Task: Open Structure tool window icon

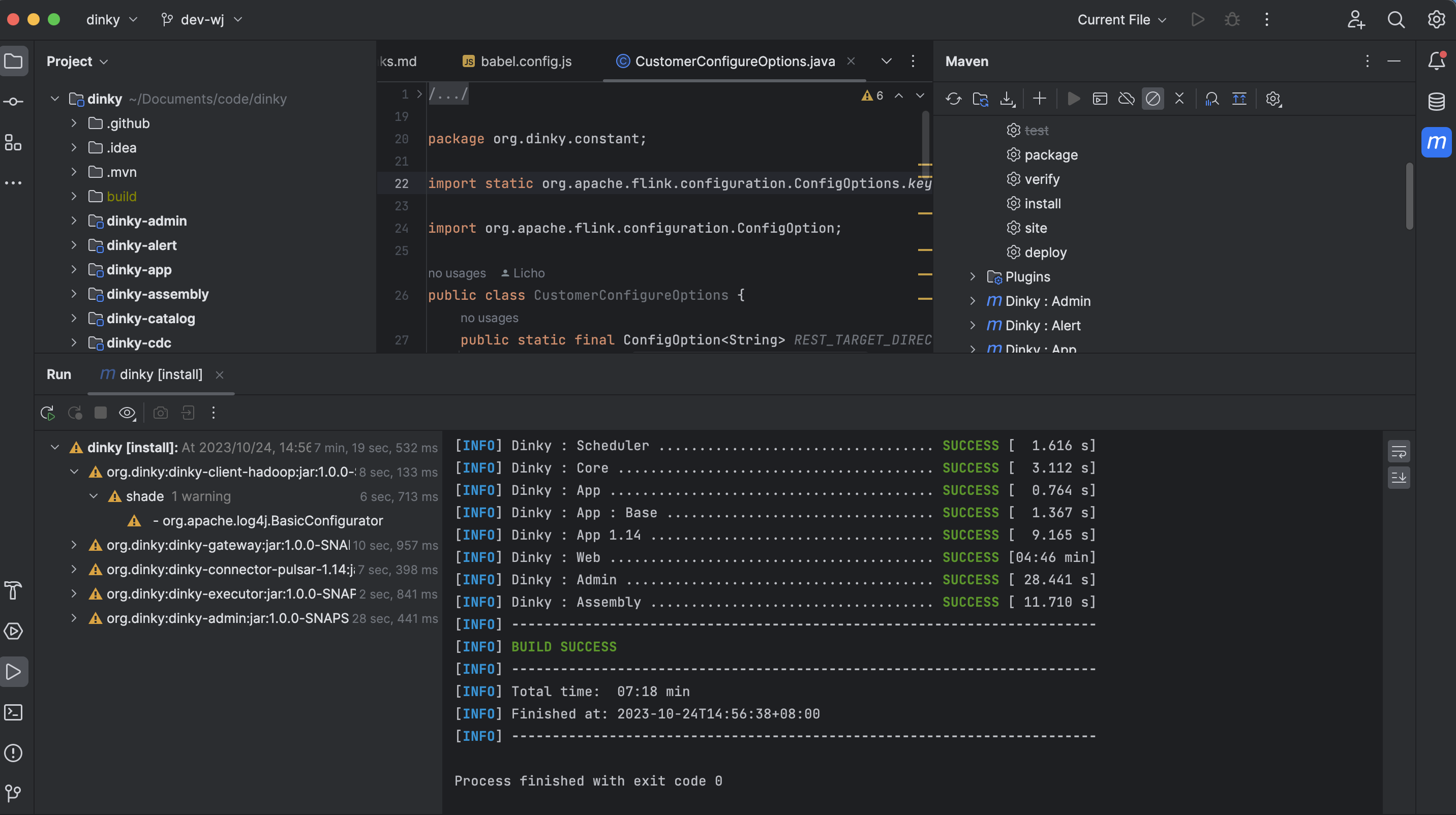Action: 14,142
